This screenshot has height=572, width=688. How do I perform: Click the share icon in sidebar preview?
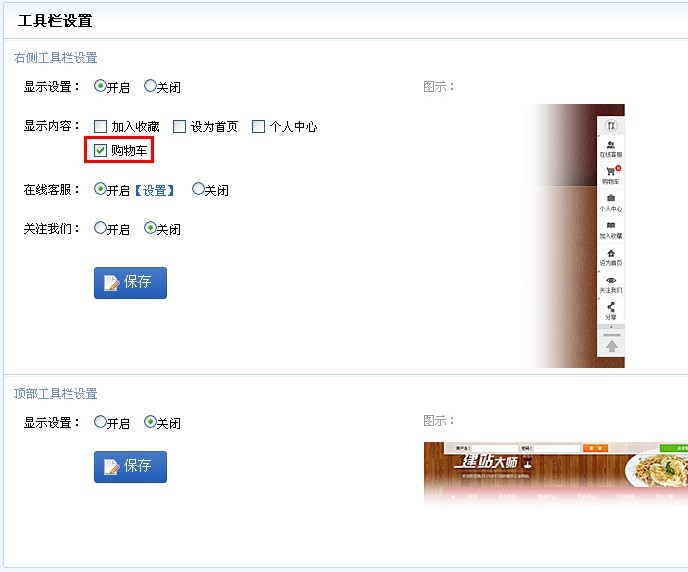tap(611, 307)
